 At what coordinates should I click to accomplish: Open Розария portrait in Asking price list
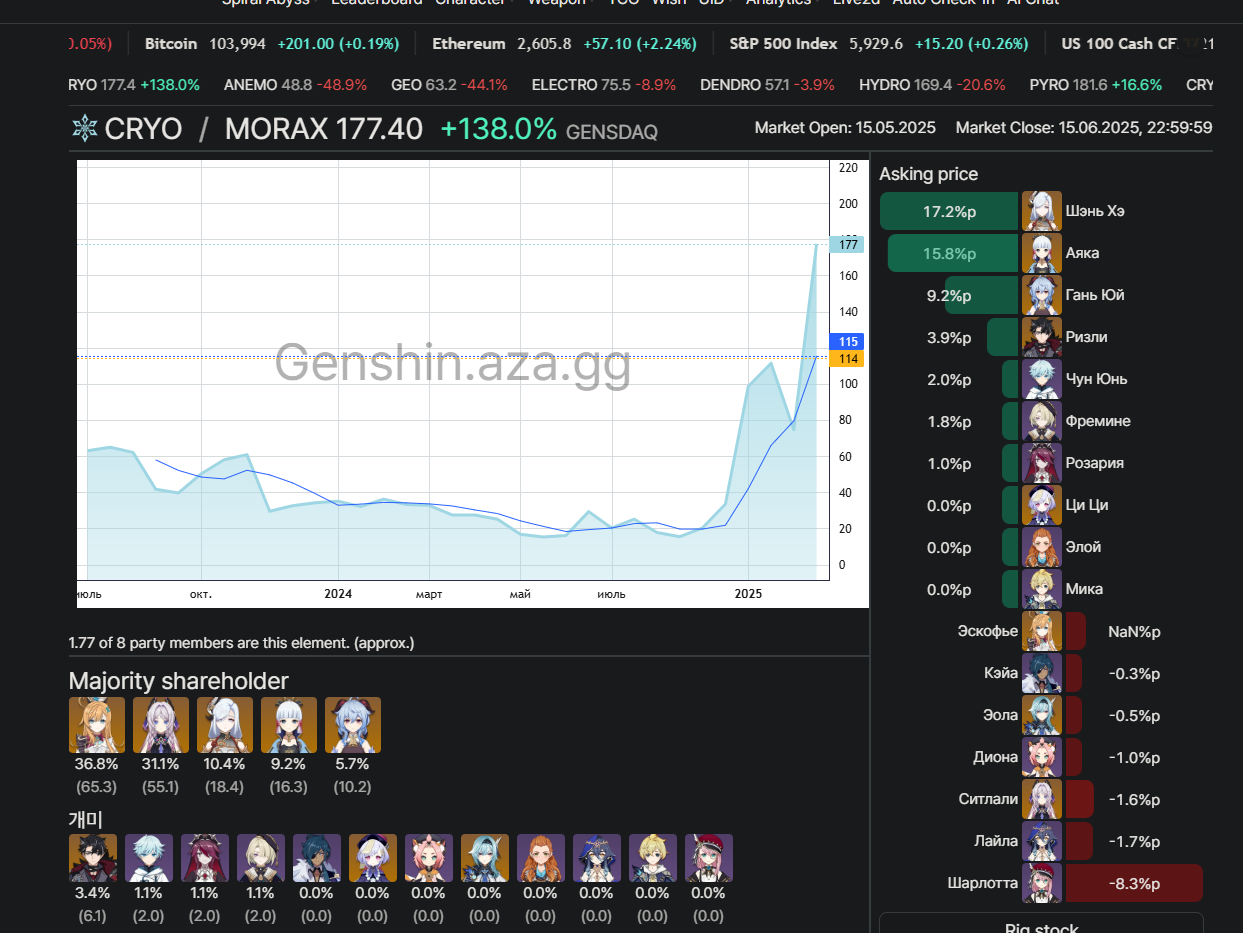[x=1042, y=463]
